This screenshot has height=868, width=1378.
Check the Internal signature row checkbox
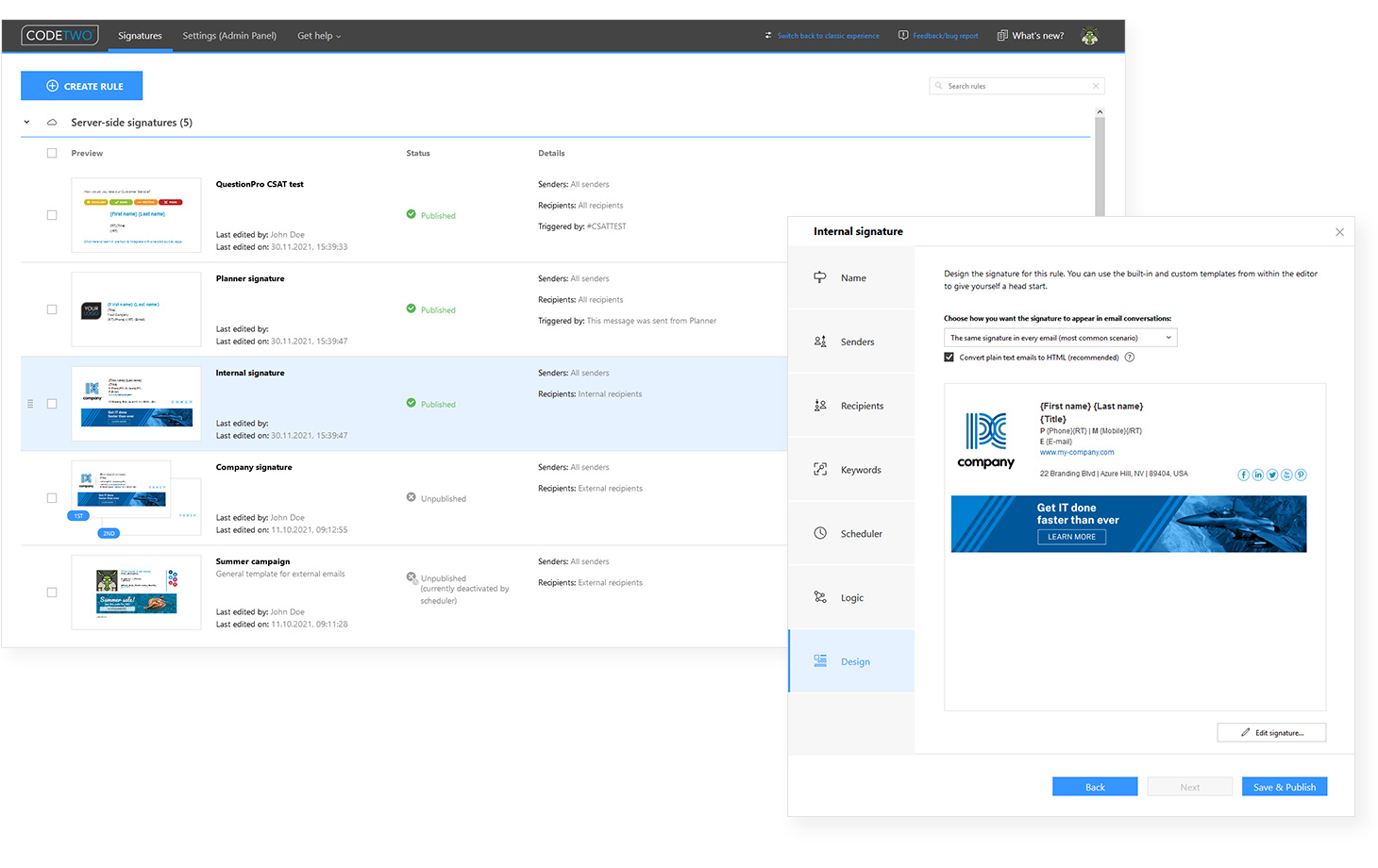tap(52, 403)
